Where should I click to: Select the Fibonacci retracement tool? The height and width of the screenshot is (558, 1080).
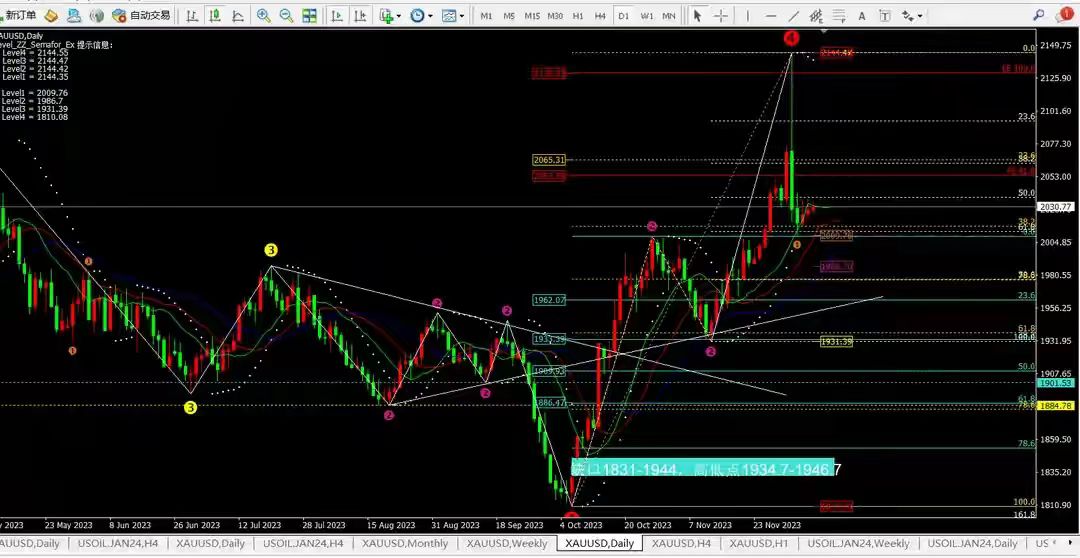click(x=839, y=15)
